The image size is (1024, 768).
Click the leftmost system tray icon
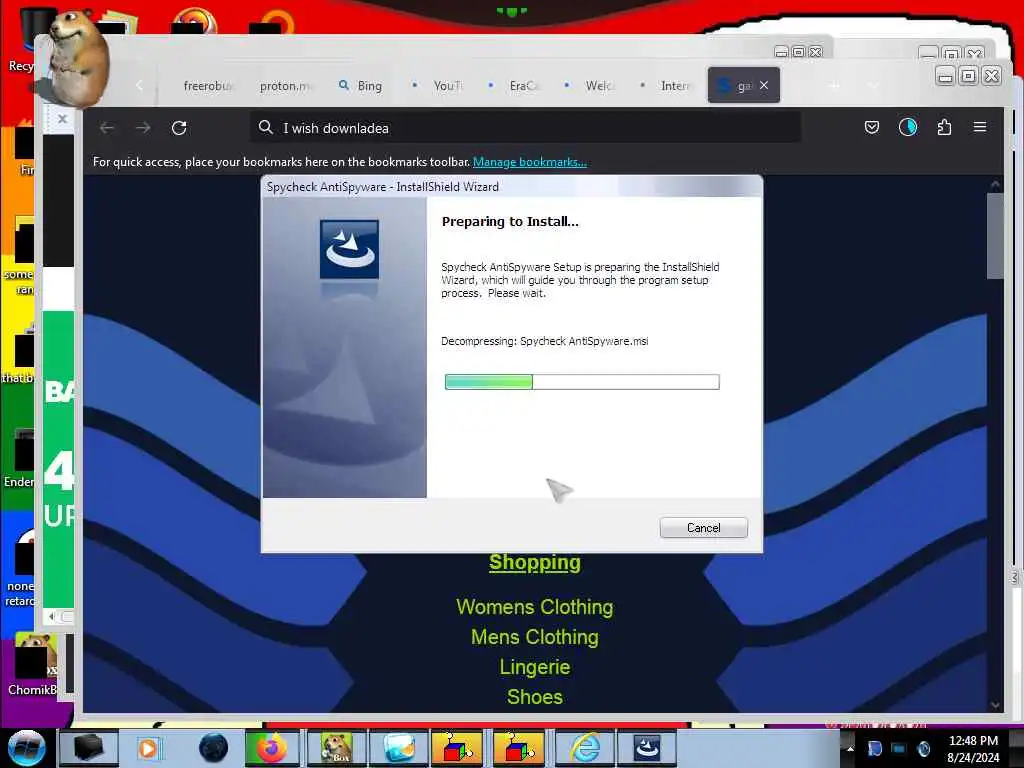(874, 748)
